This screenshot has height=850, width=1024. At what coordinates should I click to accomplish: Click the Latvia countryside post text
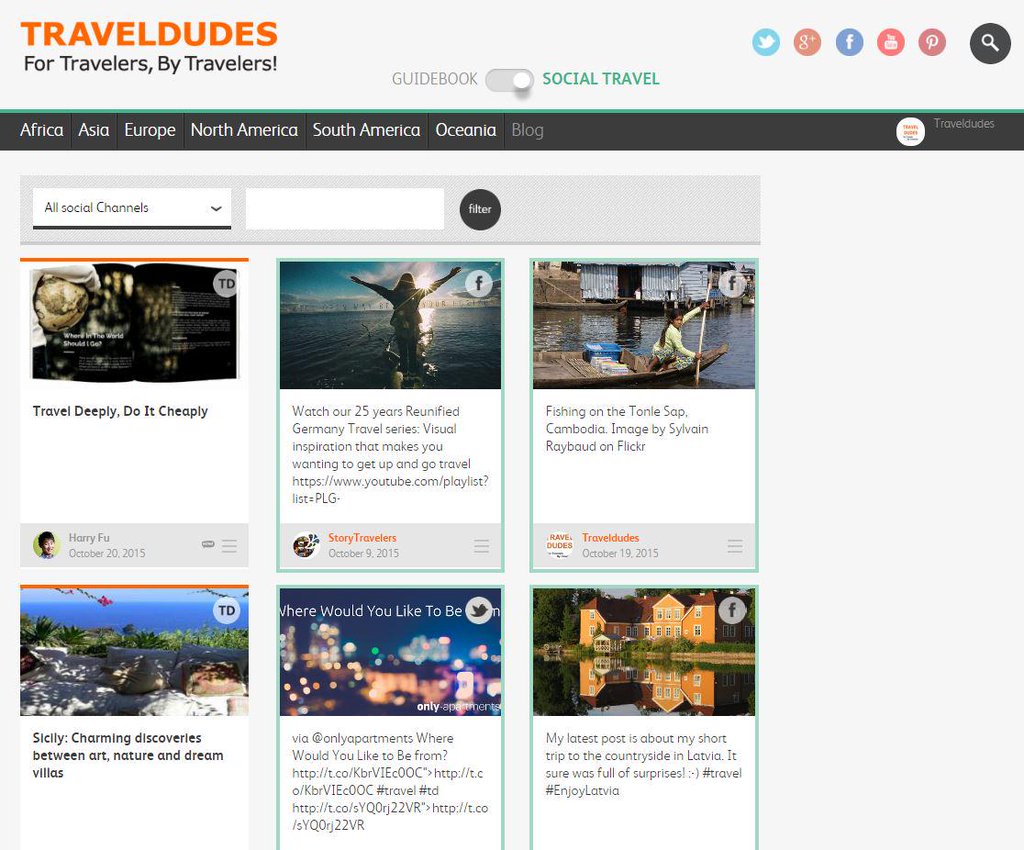644,764
